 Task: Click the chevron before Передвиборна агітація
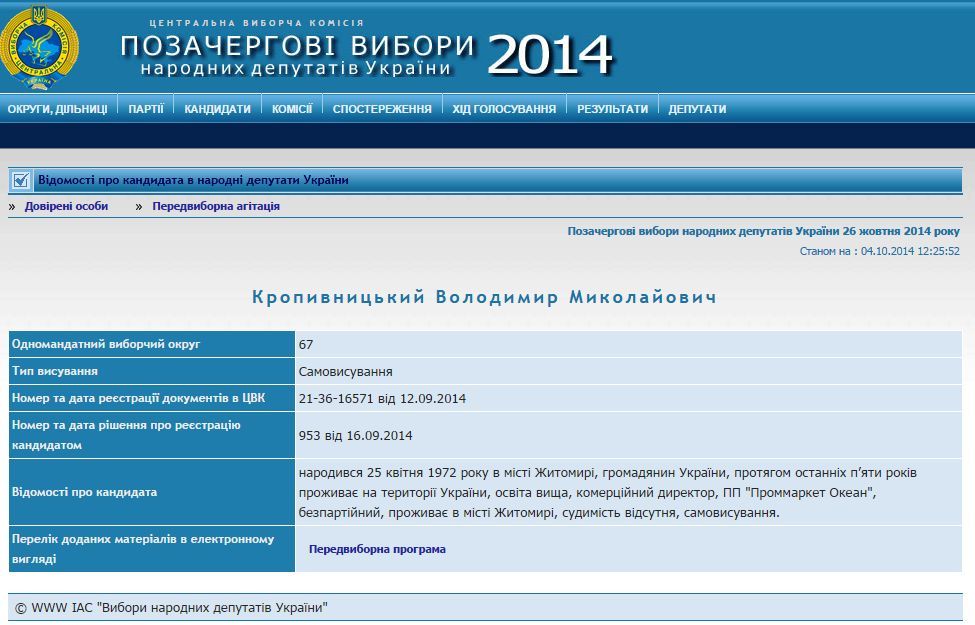(x=138, y=205)
